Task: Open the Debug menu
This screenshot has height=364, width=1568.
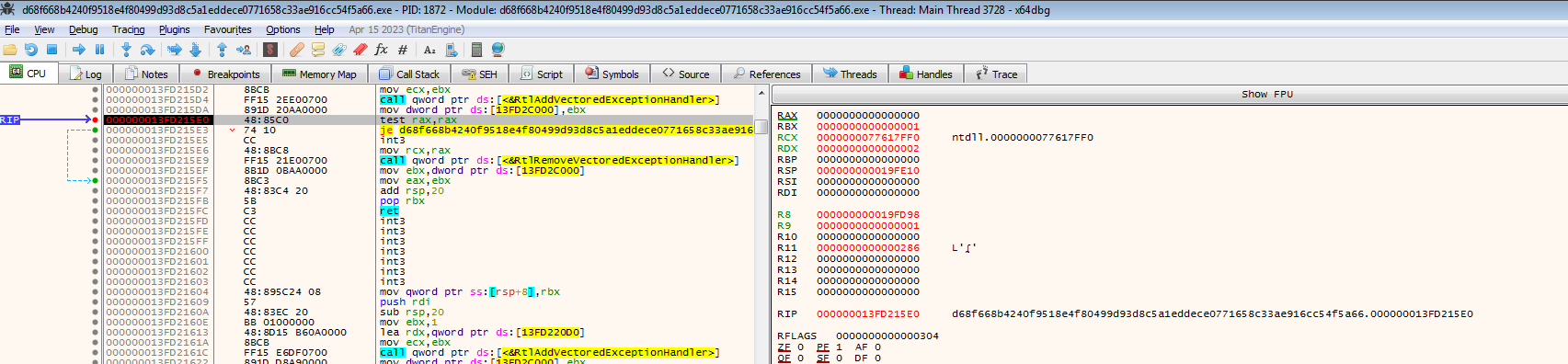Action: tap(83, 29)
